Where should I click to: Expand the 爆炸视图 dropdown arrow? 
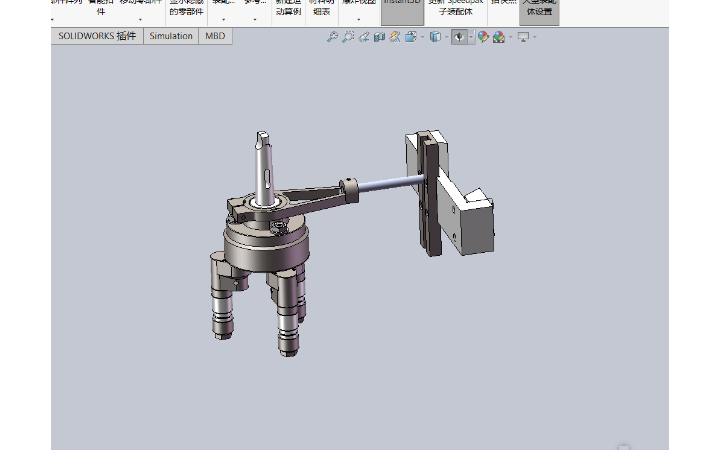359,20
